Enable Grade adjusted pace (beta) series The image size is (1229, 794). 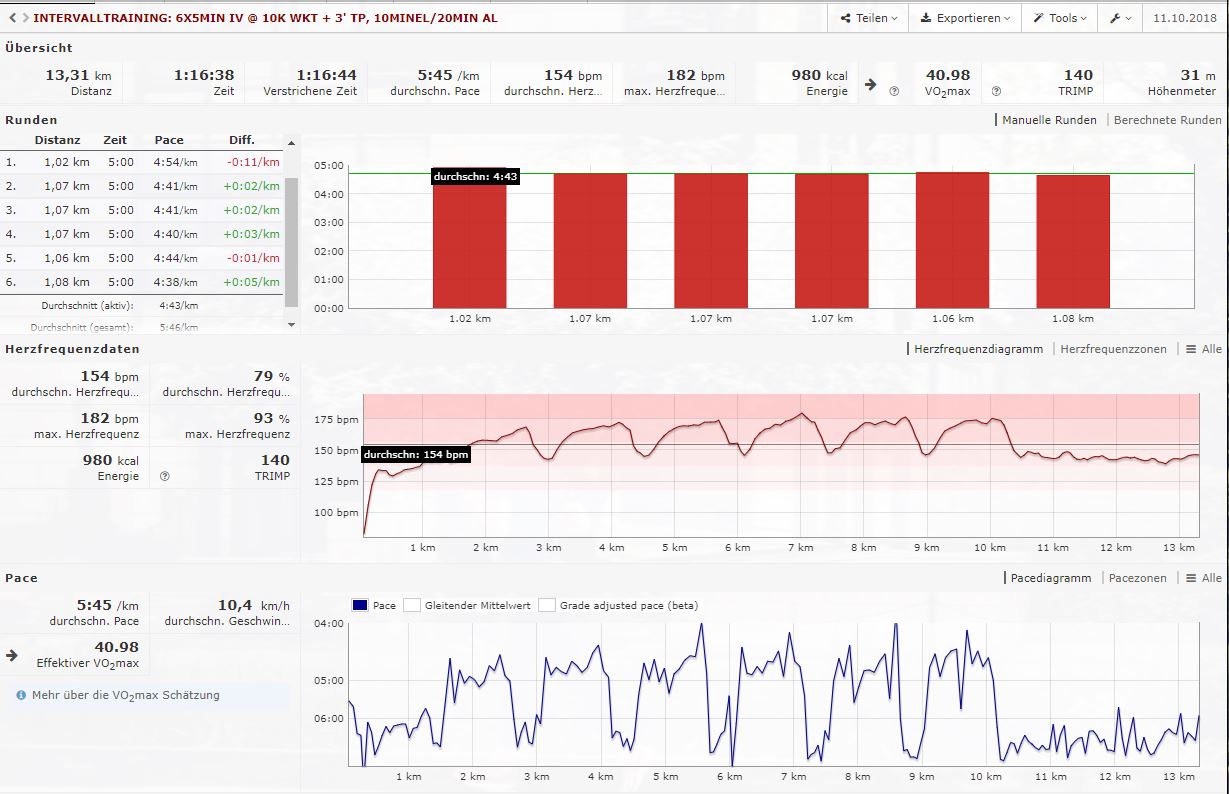[x=546, y=605]
